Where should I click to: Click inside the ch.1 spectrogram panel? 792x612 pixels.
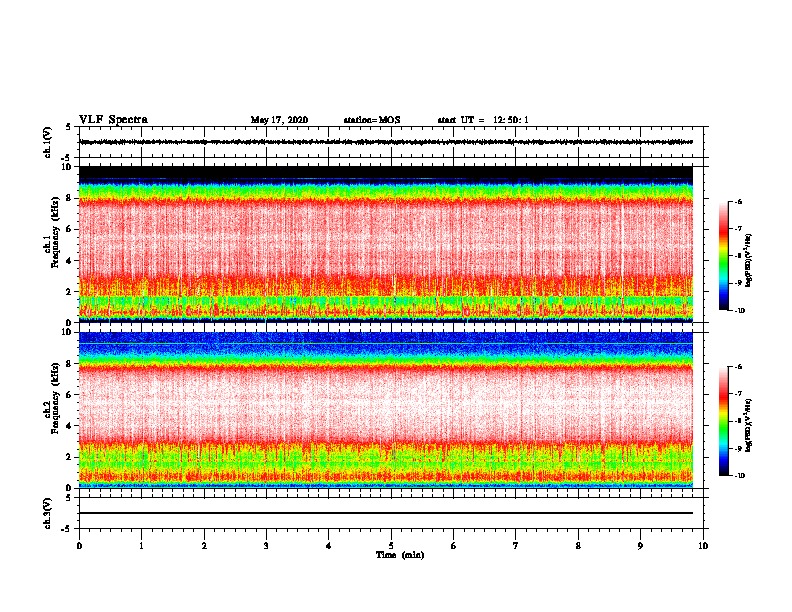click(386, 244)
